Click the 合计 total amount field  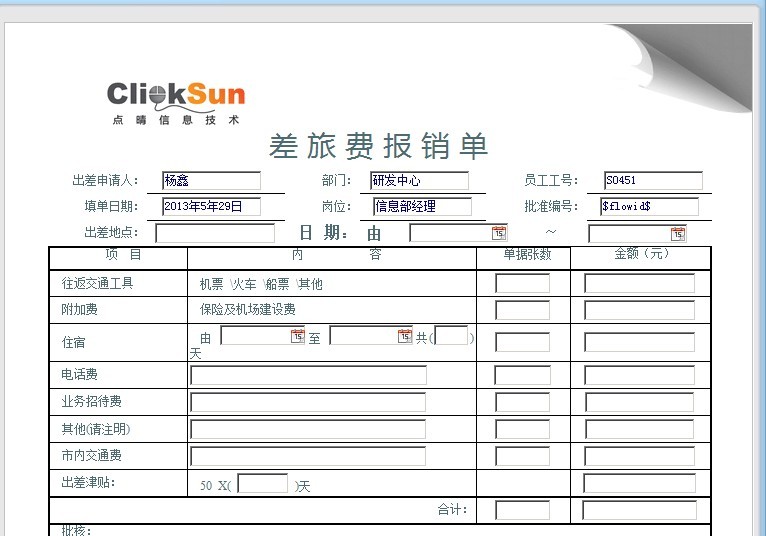pyautogui.click(x=639, y=510)
